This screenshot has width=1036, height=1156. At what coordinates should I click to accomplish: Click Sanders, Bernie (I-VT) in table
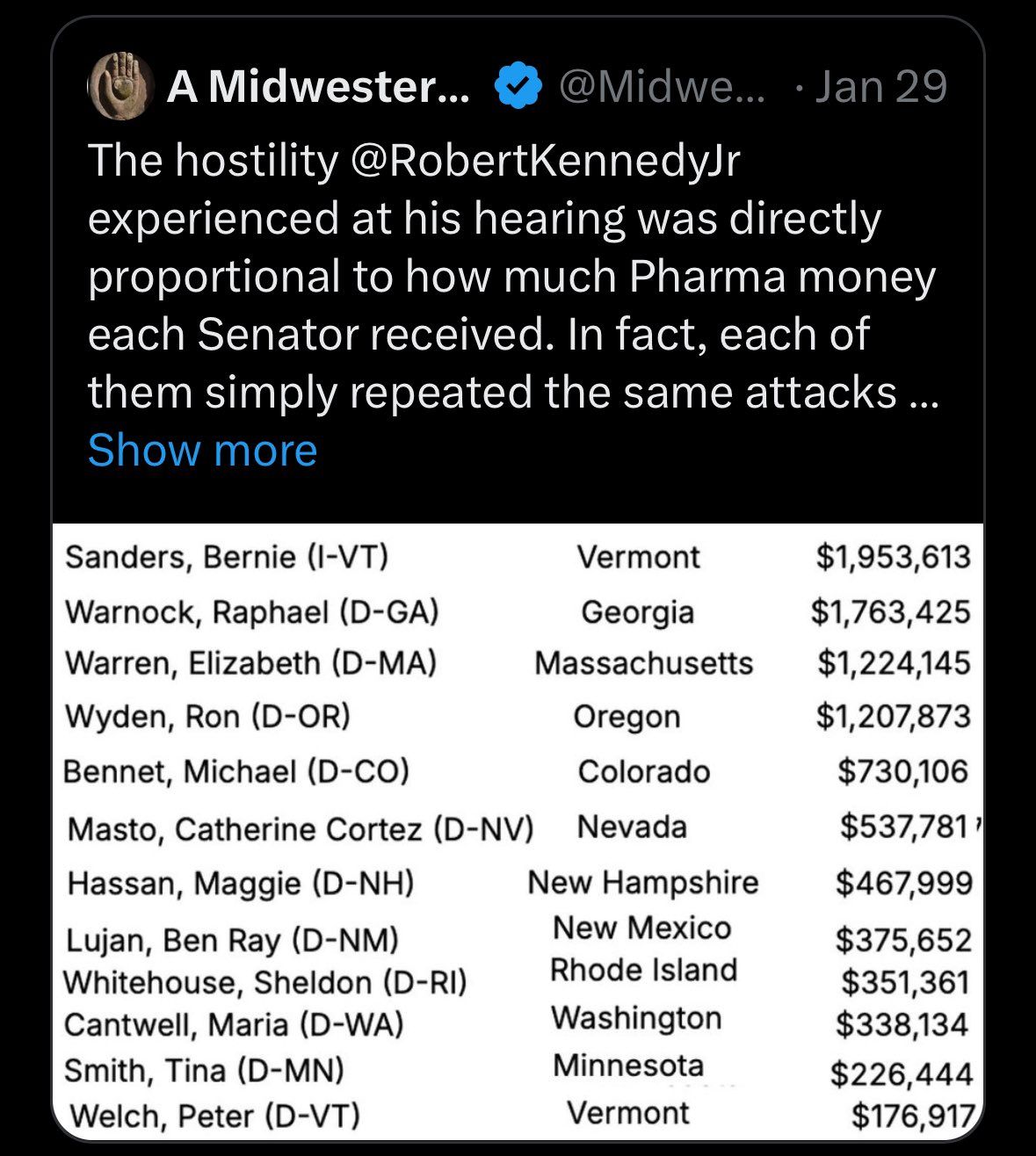coord(227,557)
